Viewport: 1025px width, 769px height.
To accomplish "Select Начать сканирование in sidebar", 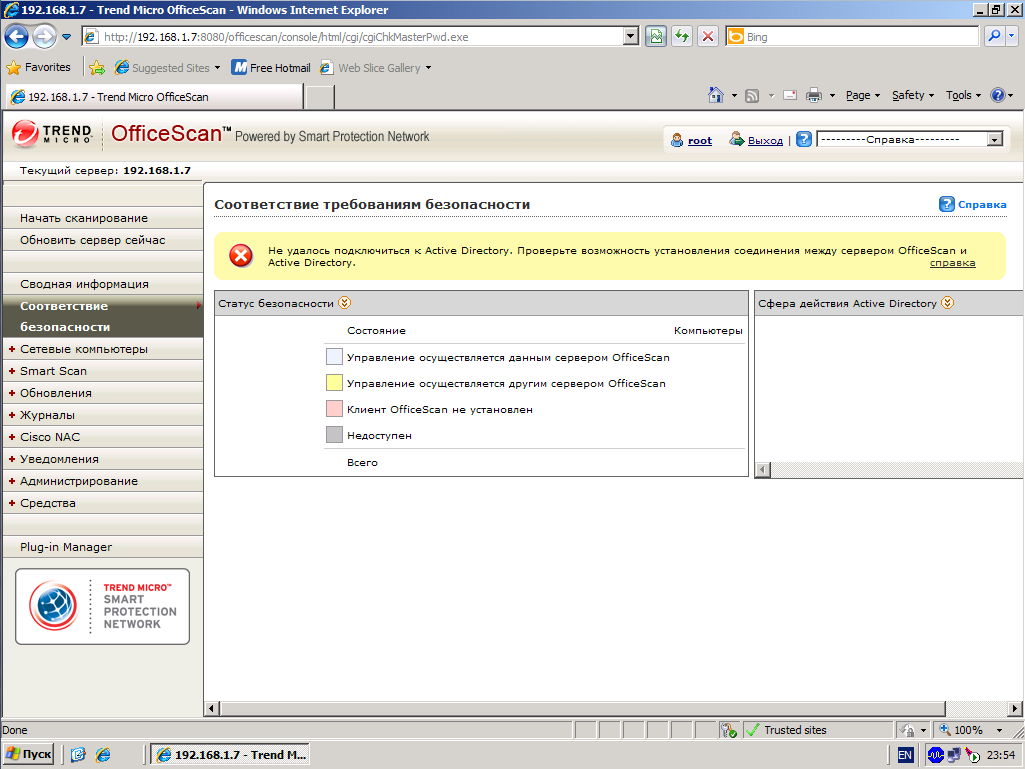I will coord(103,218).
